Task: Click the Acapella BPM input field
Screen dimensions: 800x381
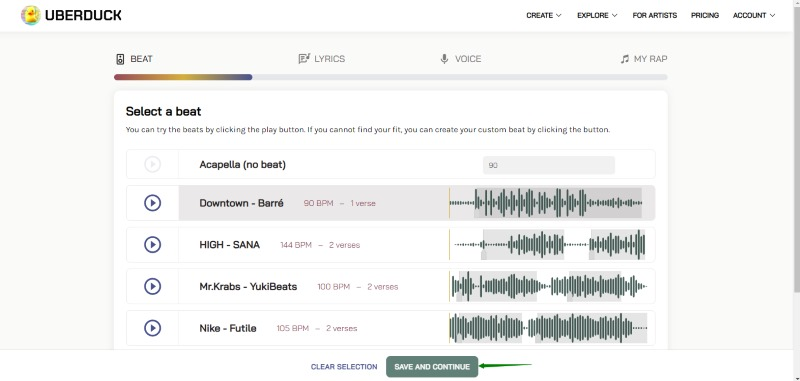Action: pyautogui.click(x=548, y=165)
